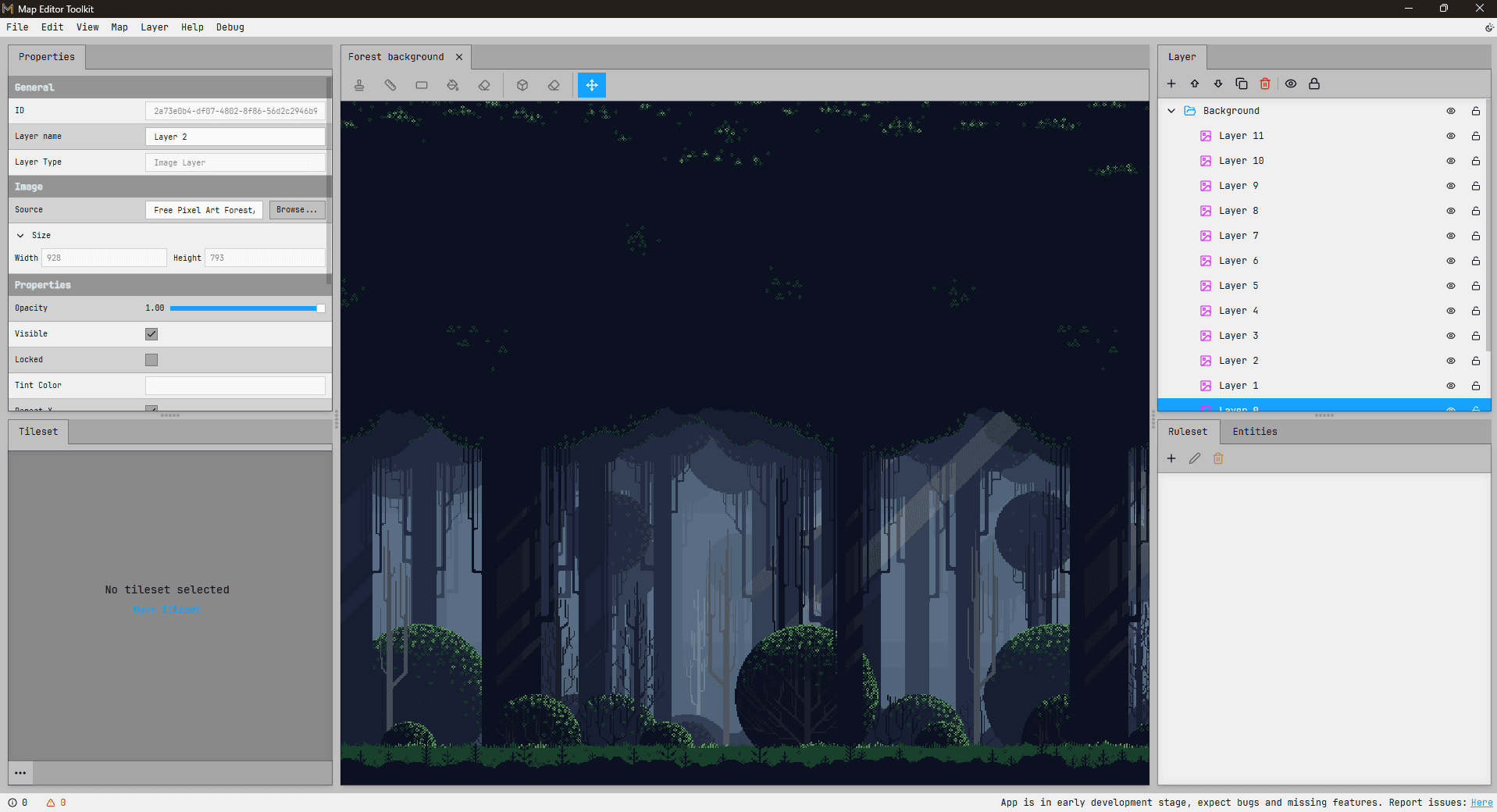Open the Help menu
The height and width of the screenshot is (812, 1497).
[x=192, y=27]
